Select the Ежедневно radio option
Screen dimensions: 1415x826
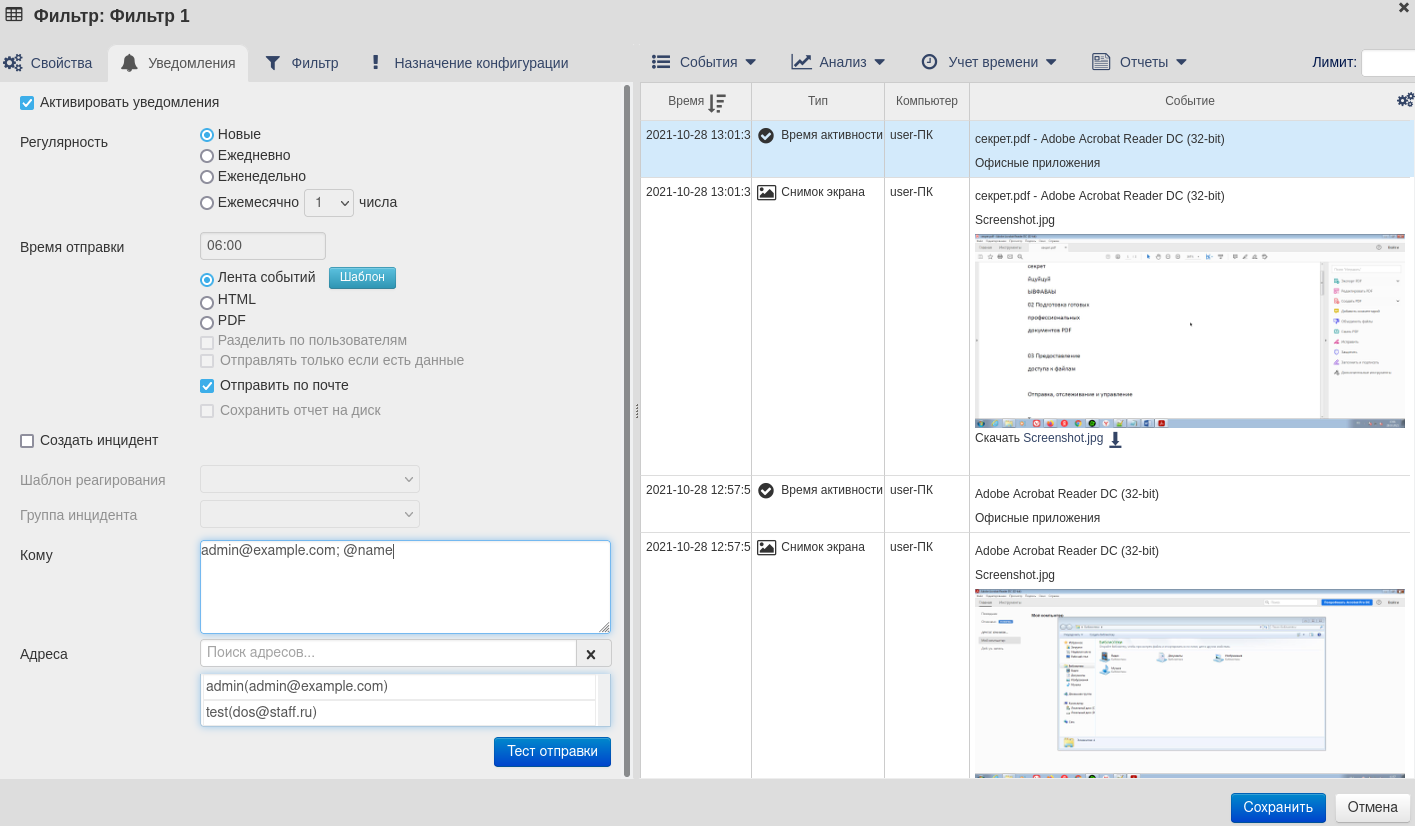click(207, 156)
